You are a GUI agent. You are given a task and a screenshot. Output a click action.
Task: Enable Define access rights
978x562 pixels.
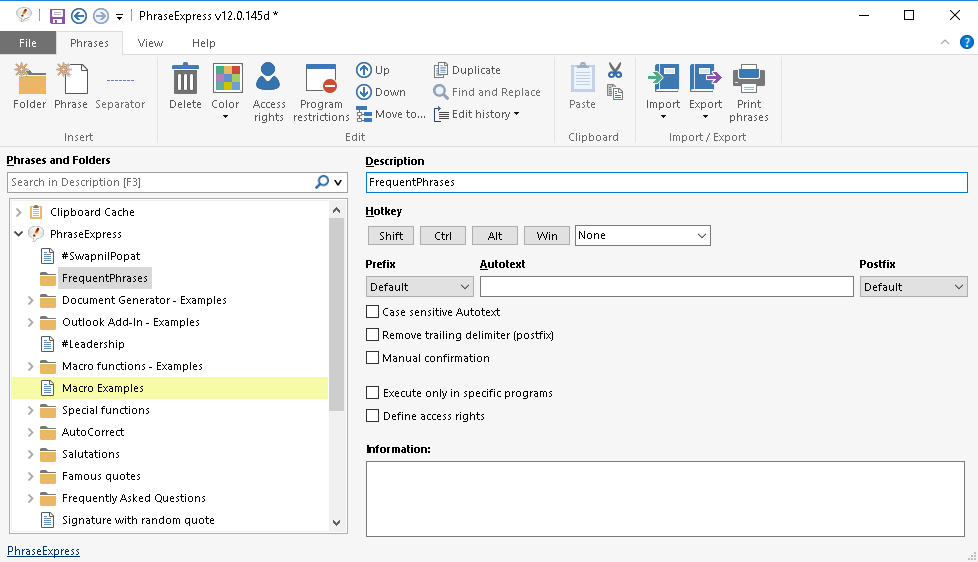point(372,416)
